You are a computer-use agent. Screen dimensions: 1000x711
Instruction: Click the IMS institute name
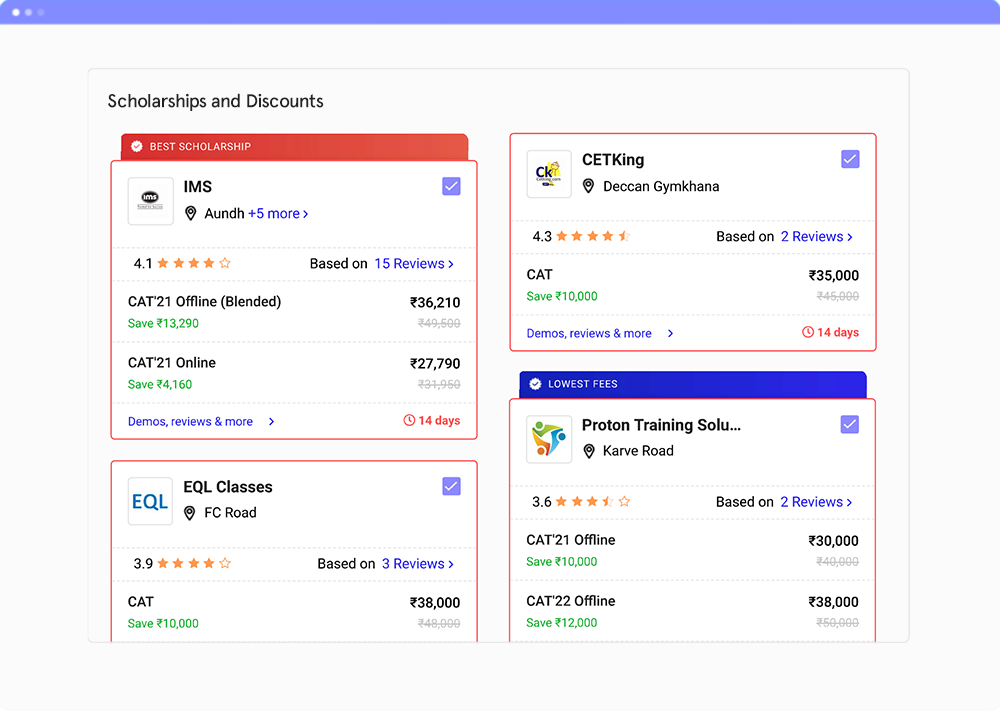(198, 187)
